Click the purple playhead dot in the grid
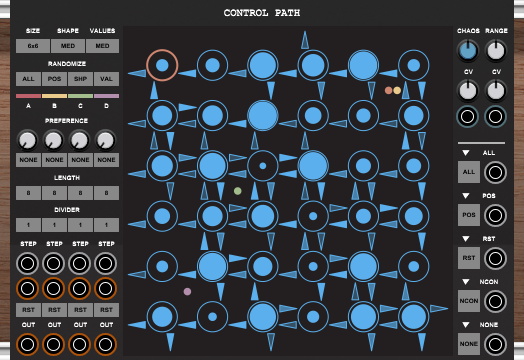Image resolution: width=524 pixels, height=360 pixels. click(x=187, y=291)
